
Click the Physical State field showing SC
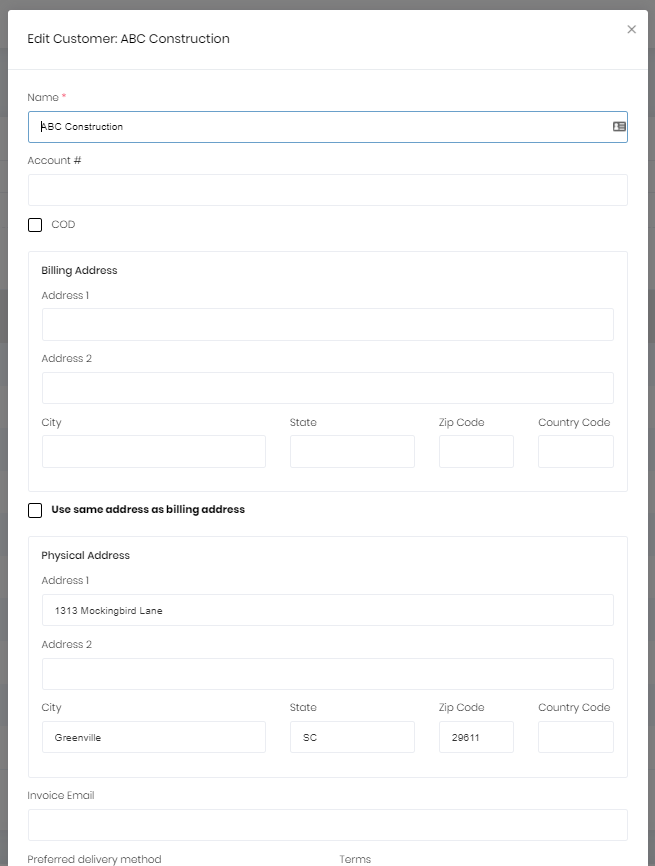pos(352,737)
